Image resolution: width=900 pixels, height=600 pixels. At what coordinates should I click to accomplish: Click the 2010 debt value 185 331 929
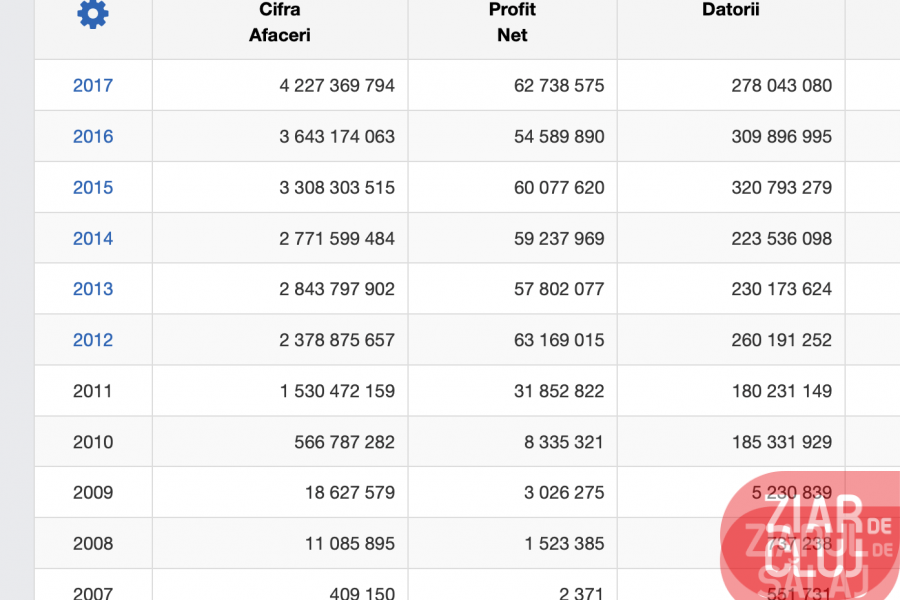(781, 443)
